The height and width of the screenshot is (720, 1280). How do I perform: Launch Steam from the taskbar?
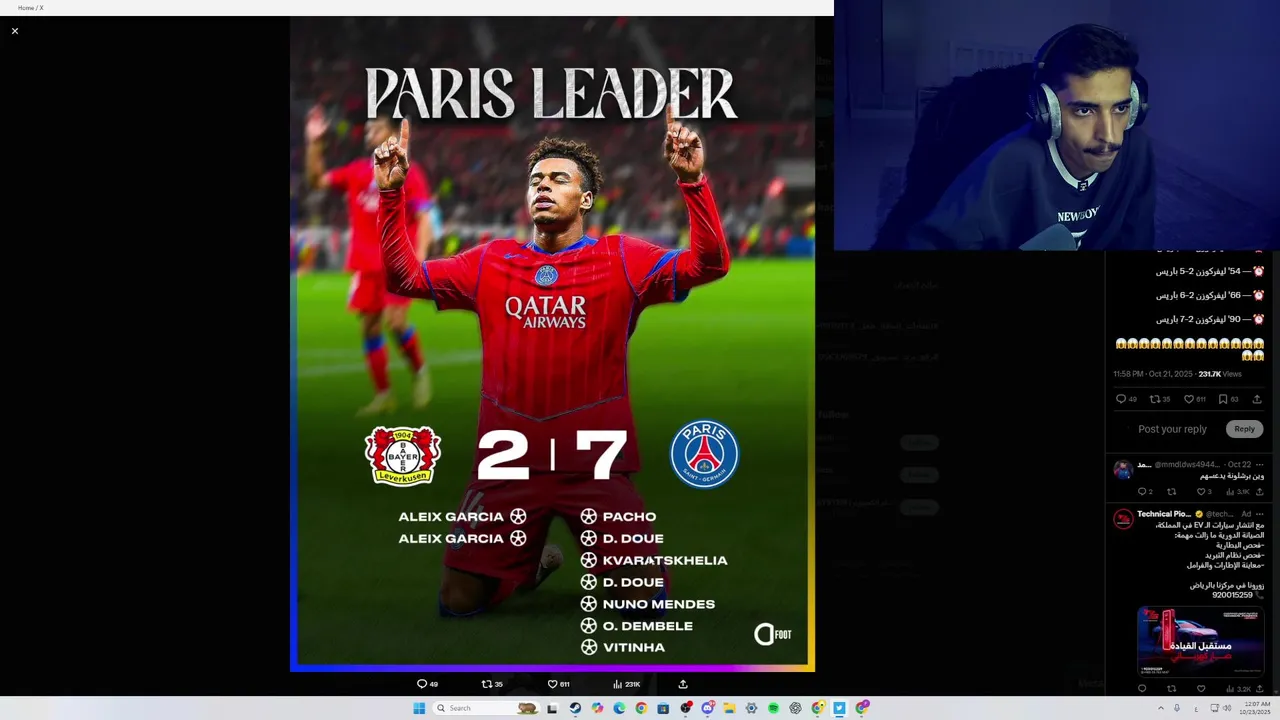tap(575, 708)
